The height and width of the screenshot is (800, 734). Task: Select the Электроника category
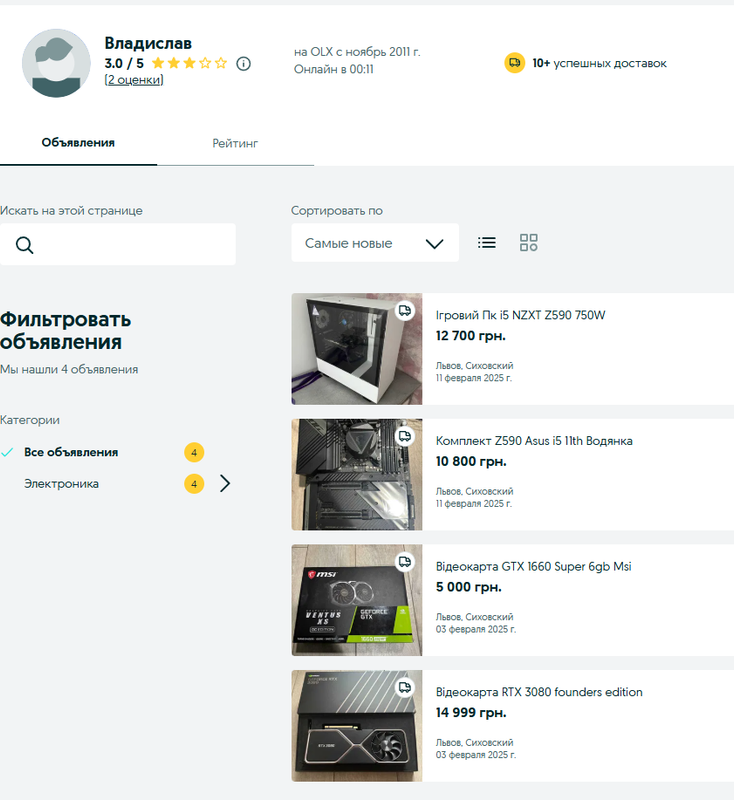(61, 484)
